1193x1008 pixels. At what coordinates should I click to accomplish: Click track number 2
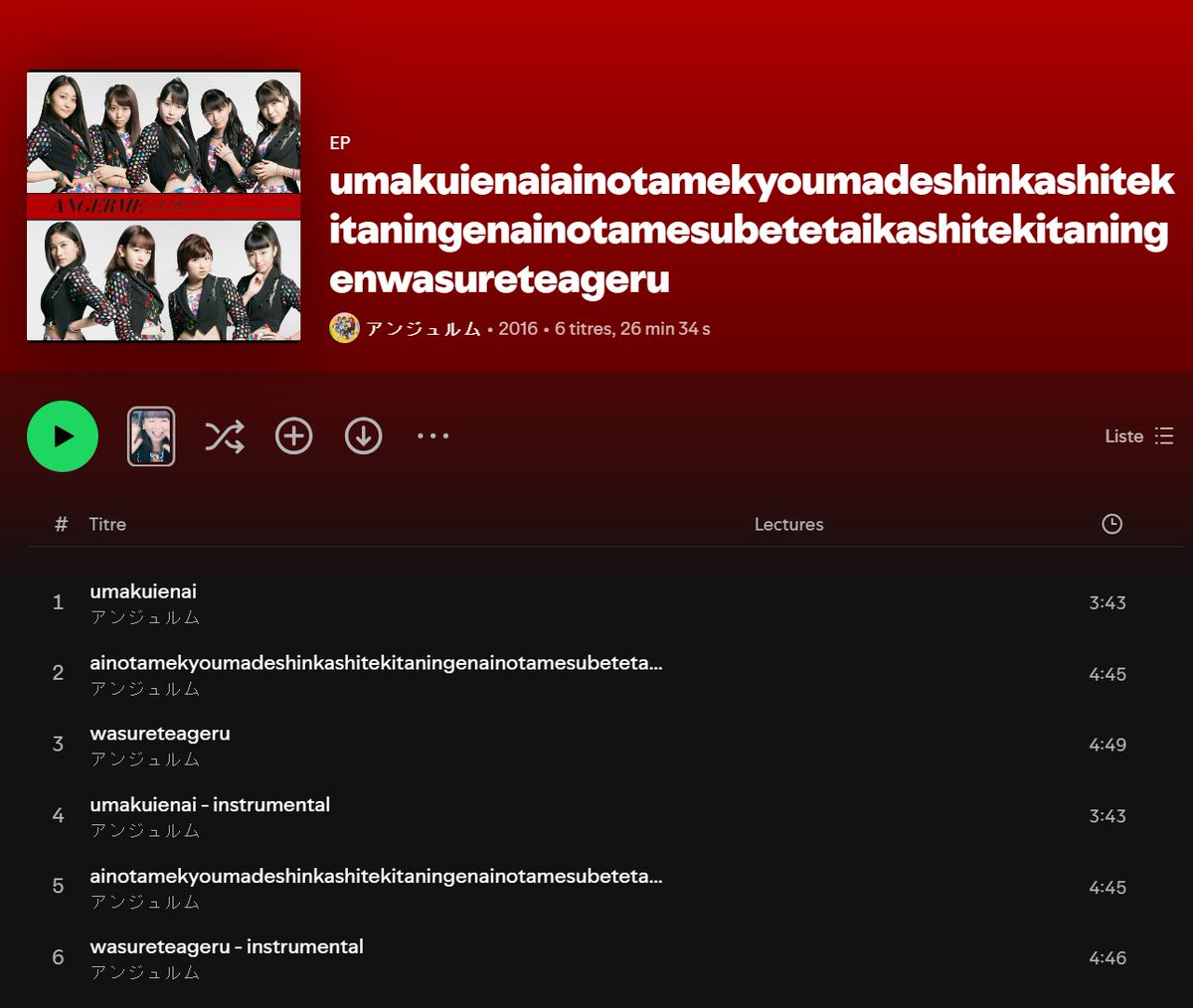click(58, 673)
